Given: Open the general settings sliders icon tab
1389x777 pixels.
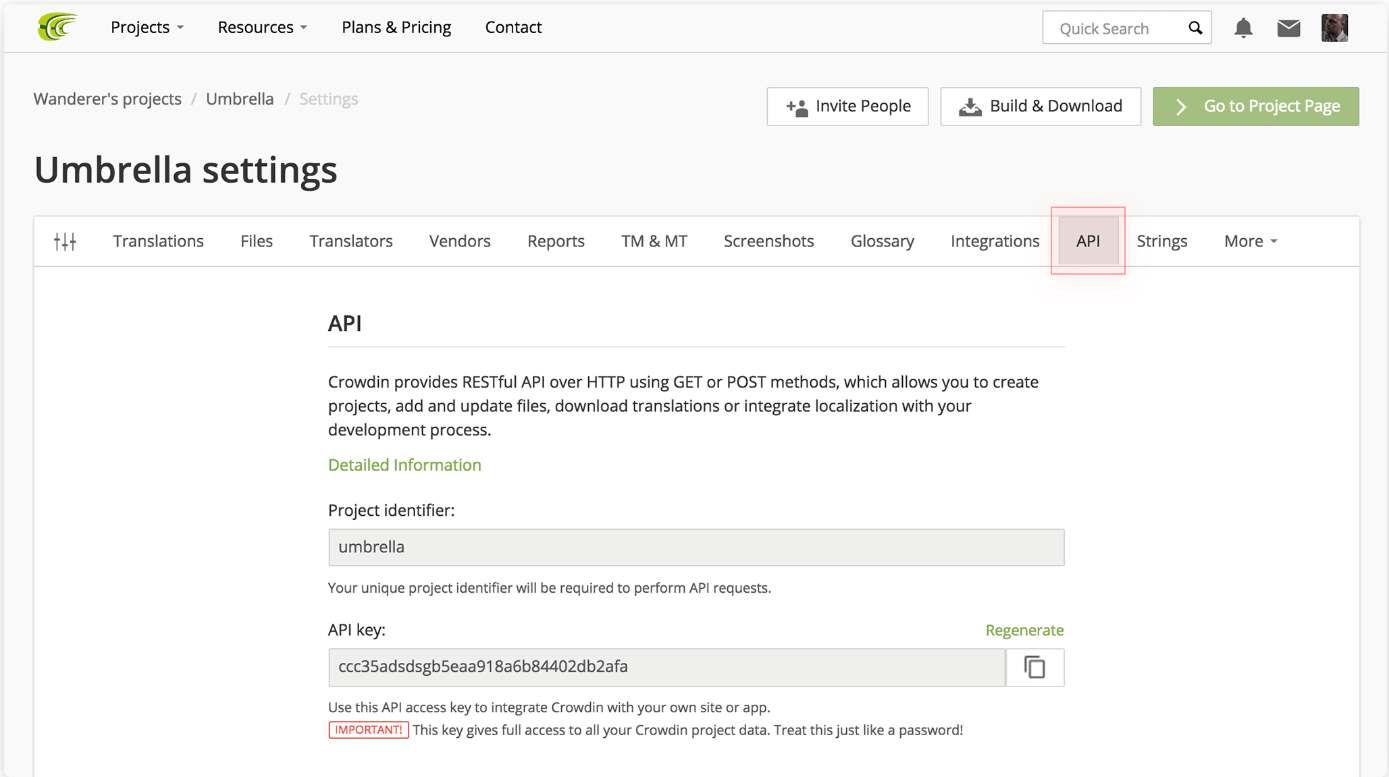Looking at the screenshot, I should pyautogui.click(x=65, y=241).
